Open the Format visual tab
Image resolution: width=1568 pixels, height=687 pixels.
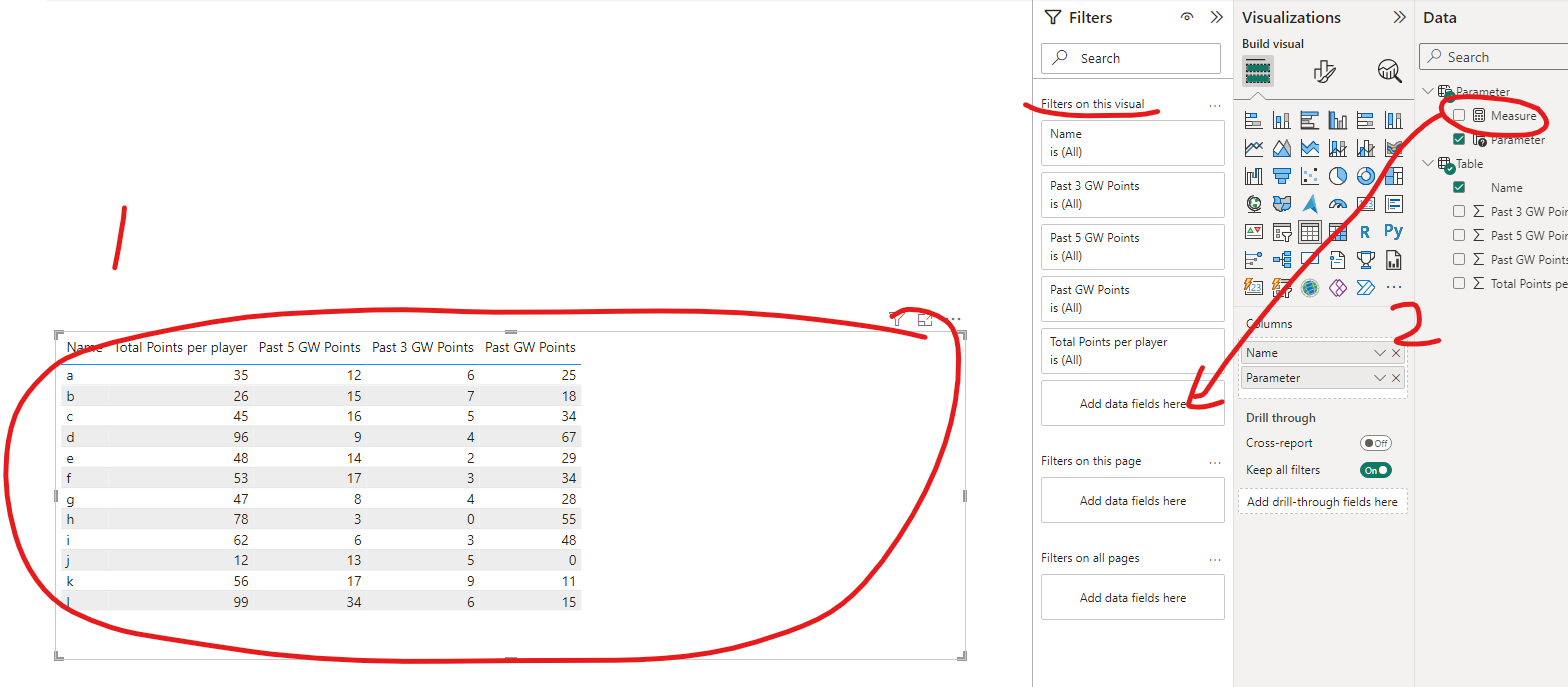[x=1324, y=71]
